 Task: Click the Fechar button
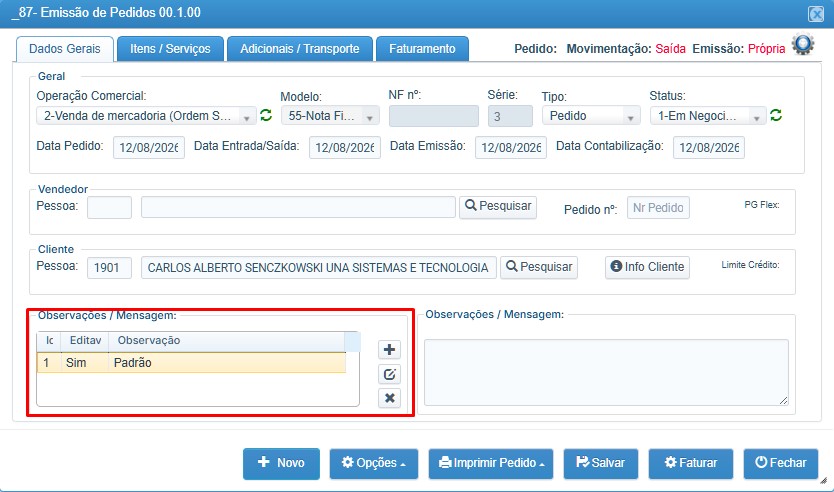pos(781,463)
